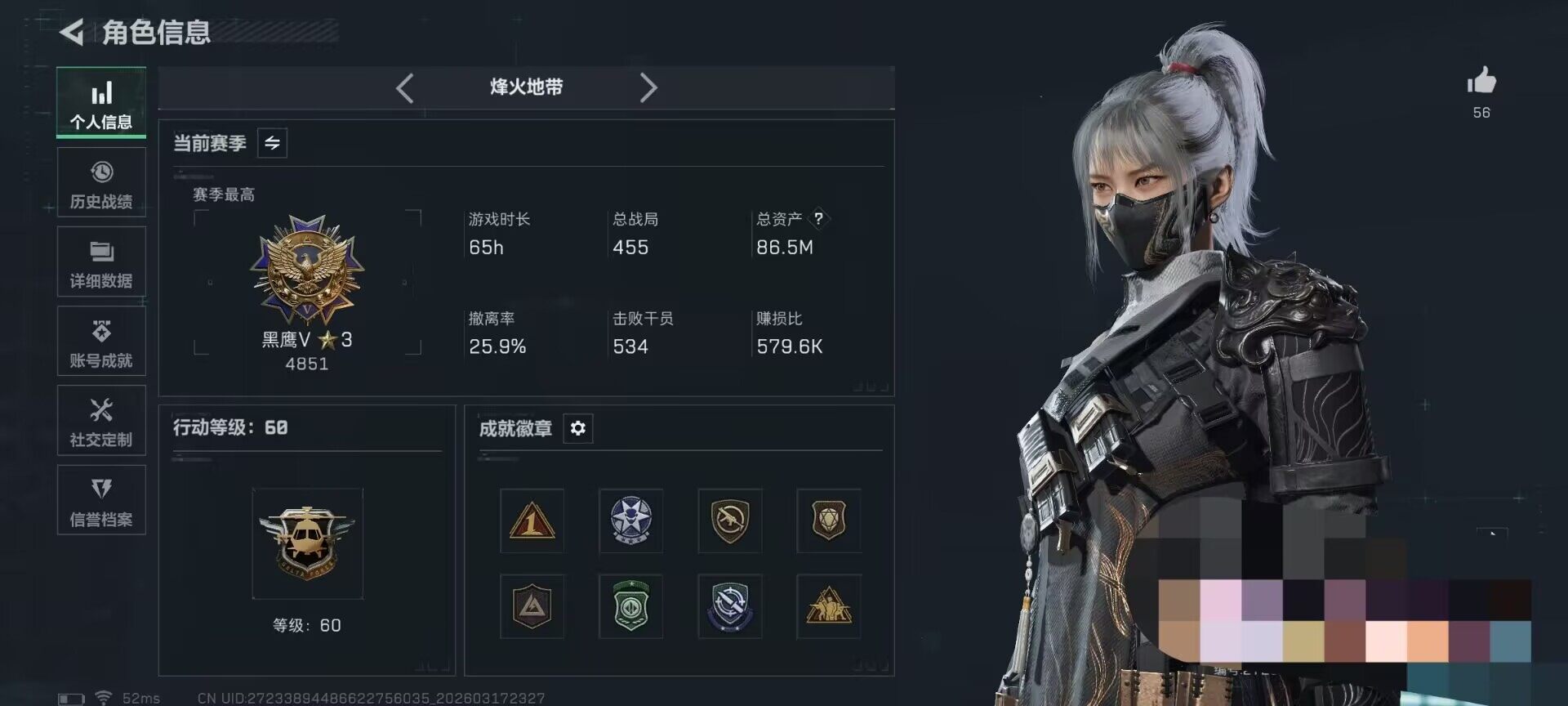This screenshot has width=1568, height=706.
Task: Toggle the 当前赛季 season switch button
Action: [272, 143]
